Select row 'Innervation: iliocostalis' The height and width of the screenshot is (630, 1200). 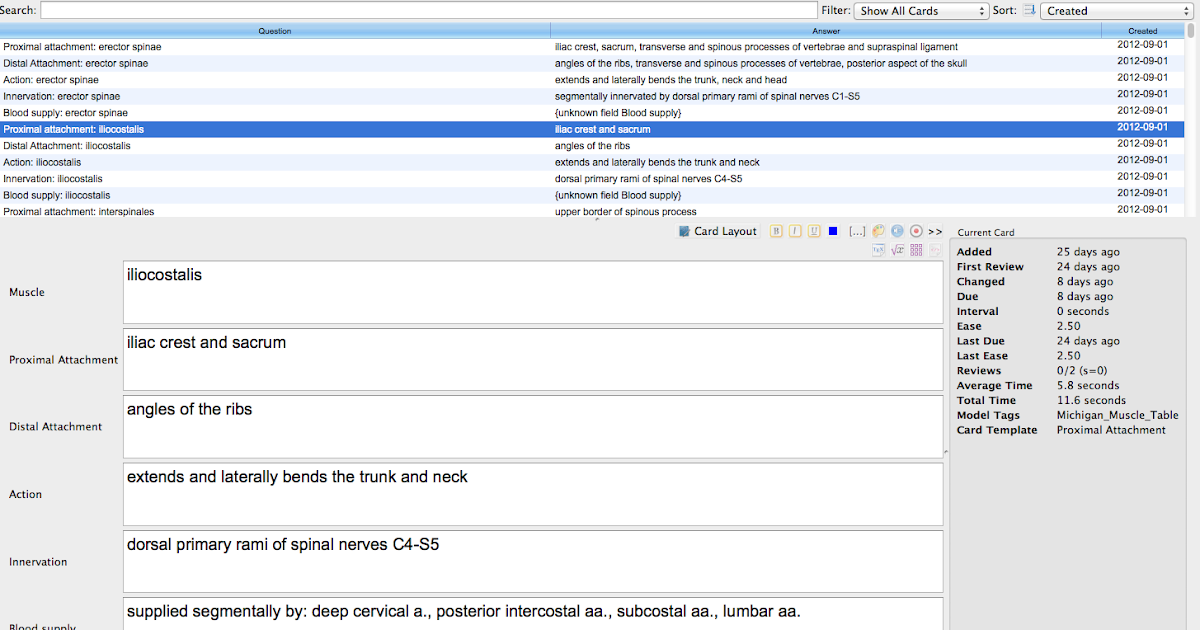click(592, 179)
